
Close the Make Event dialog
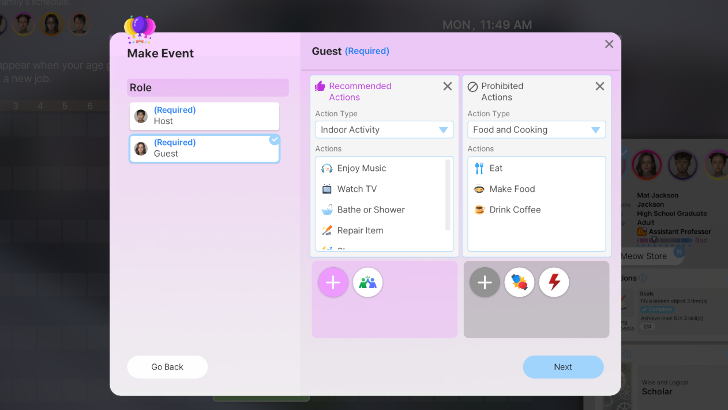coord(609,44)
